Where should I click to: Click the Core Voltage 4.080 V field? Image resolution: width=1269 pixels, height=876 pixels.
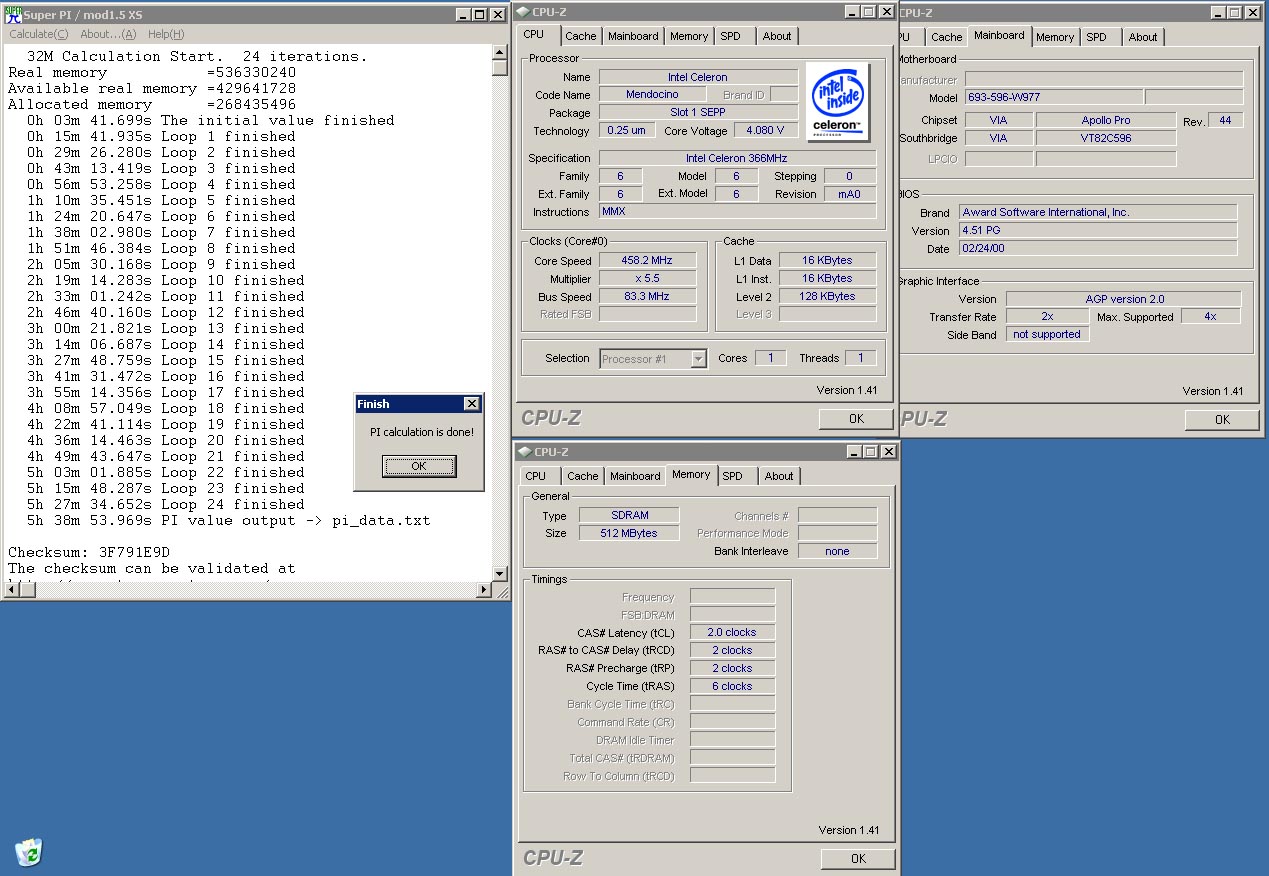pyautogui.click(x=766, y=131)
